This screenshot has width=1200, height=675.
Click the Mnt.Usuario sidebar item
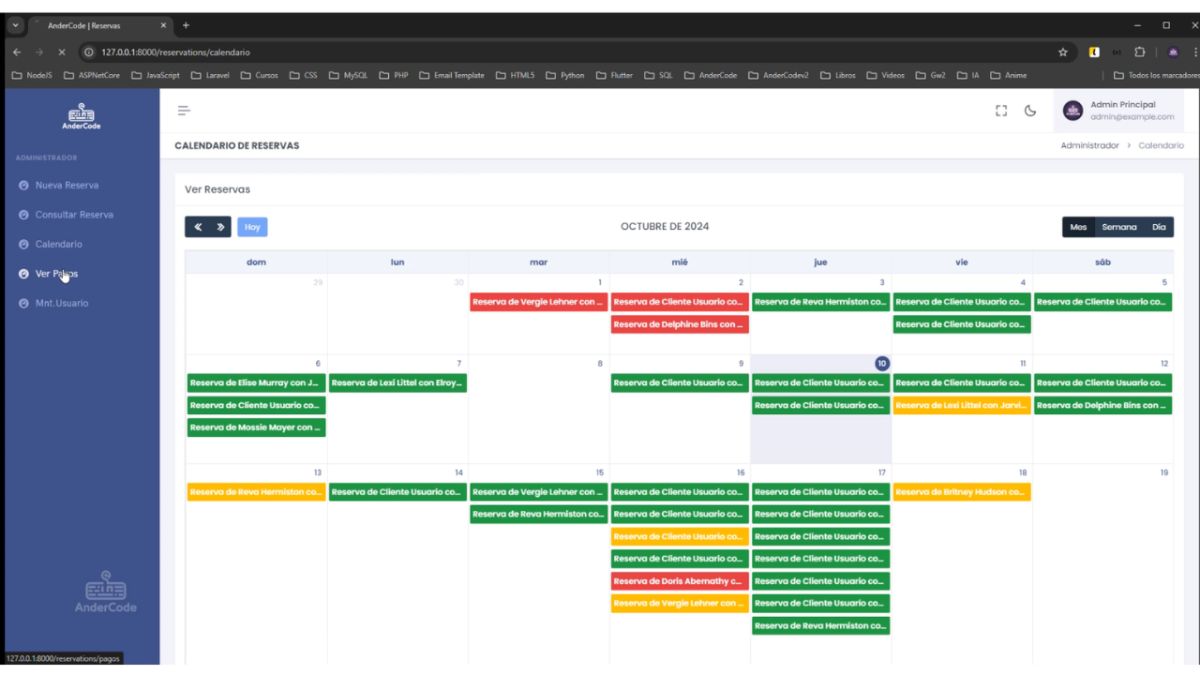click(x=61, y=303)
